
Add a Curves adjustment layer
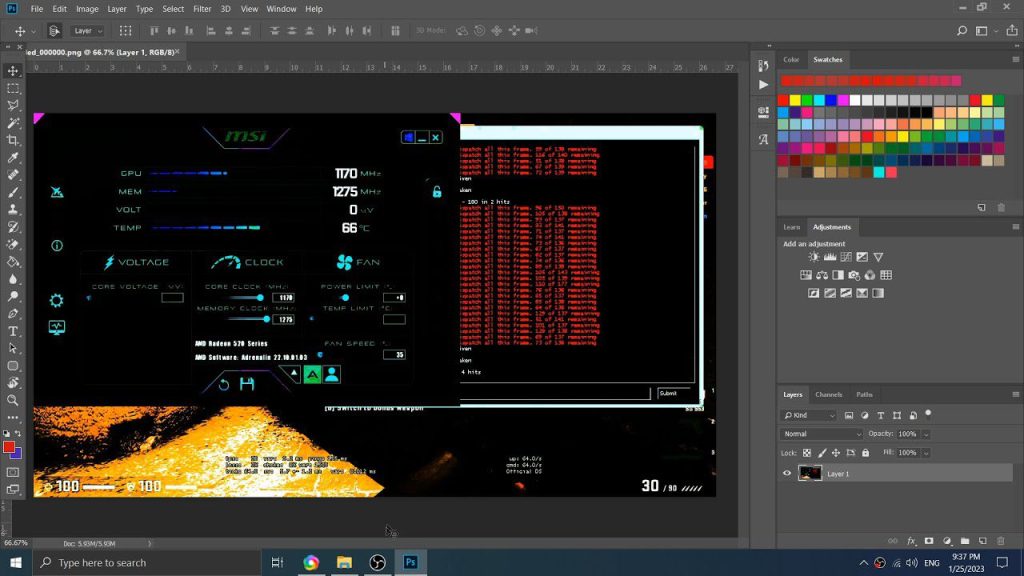846,257
